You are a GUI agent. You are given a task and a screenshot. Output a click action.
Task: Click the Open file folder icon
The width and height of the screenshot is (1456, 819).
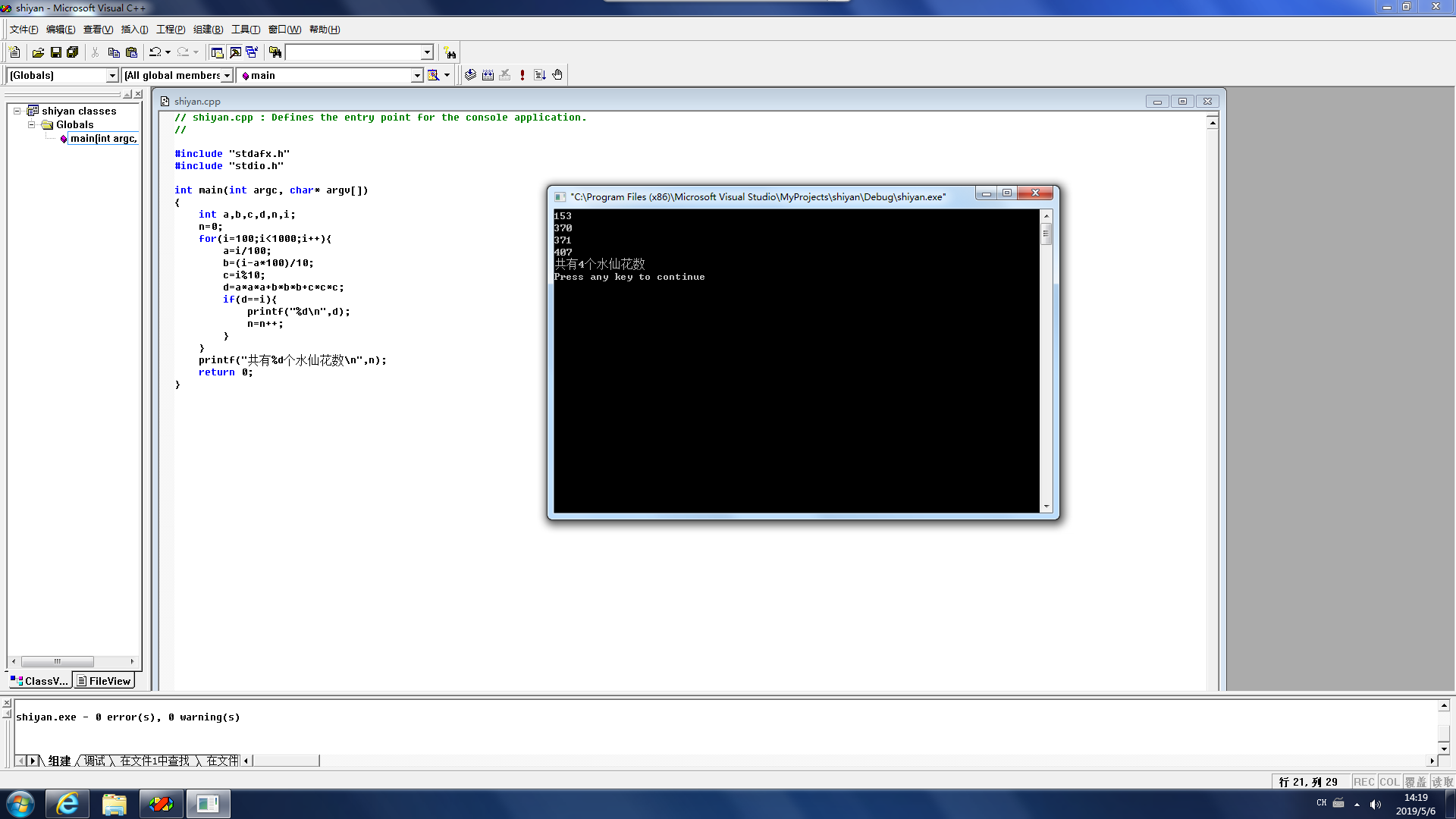tap(38, 52)
